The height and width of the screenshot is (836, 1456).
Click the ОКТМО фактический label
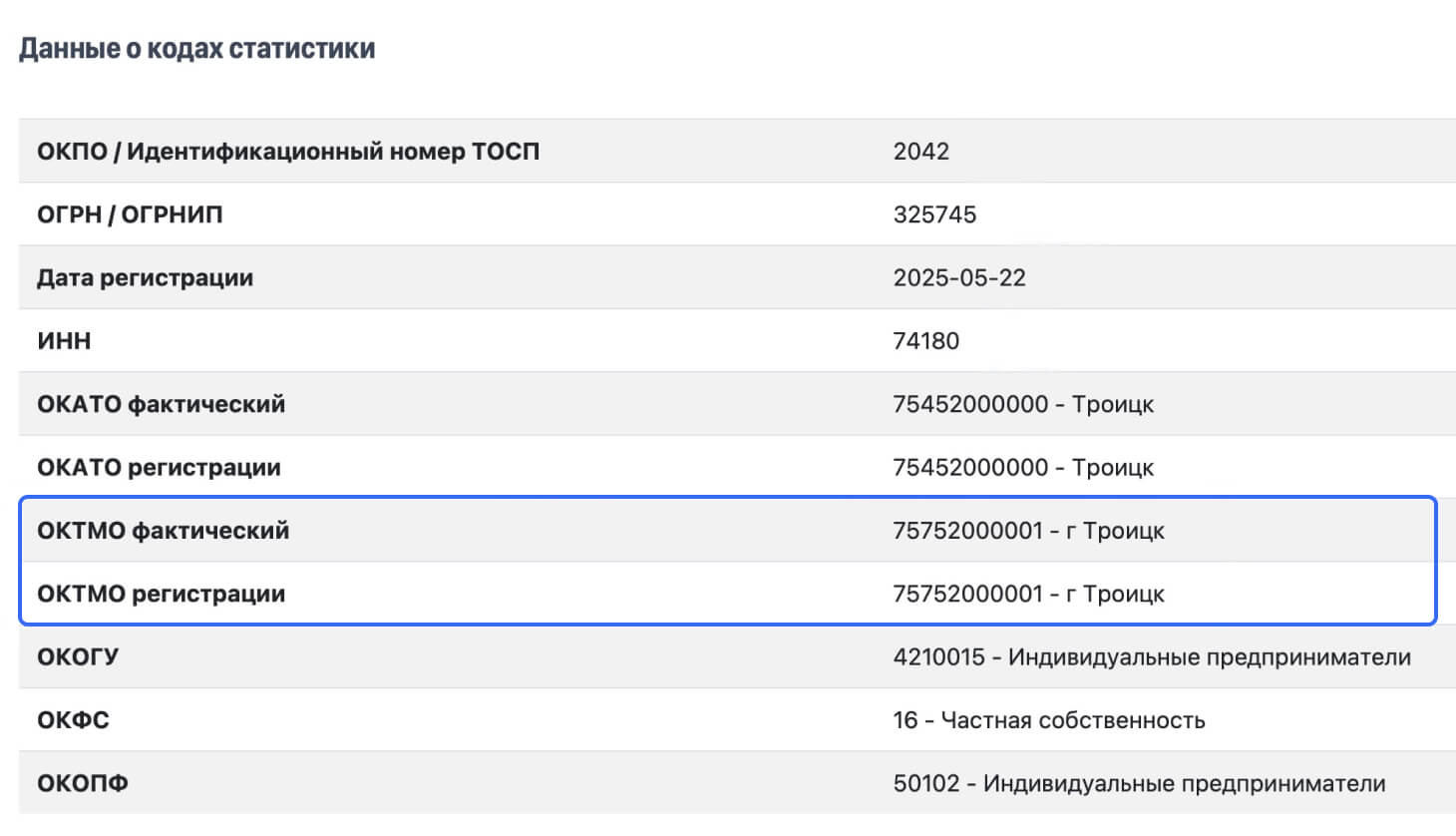click(163, 531)
